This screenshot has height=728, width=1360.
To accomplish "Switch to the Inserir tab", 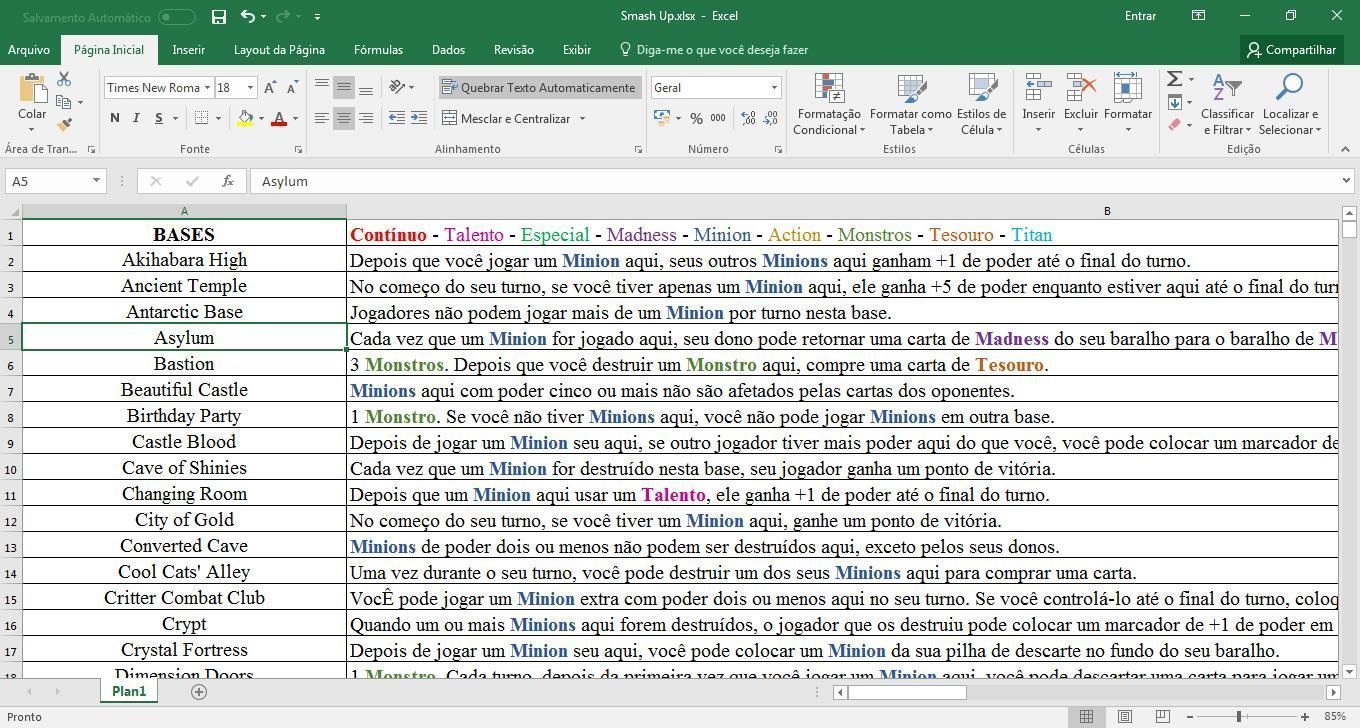I will click(x=188, y=49).
